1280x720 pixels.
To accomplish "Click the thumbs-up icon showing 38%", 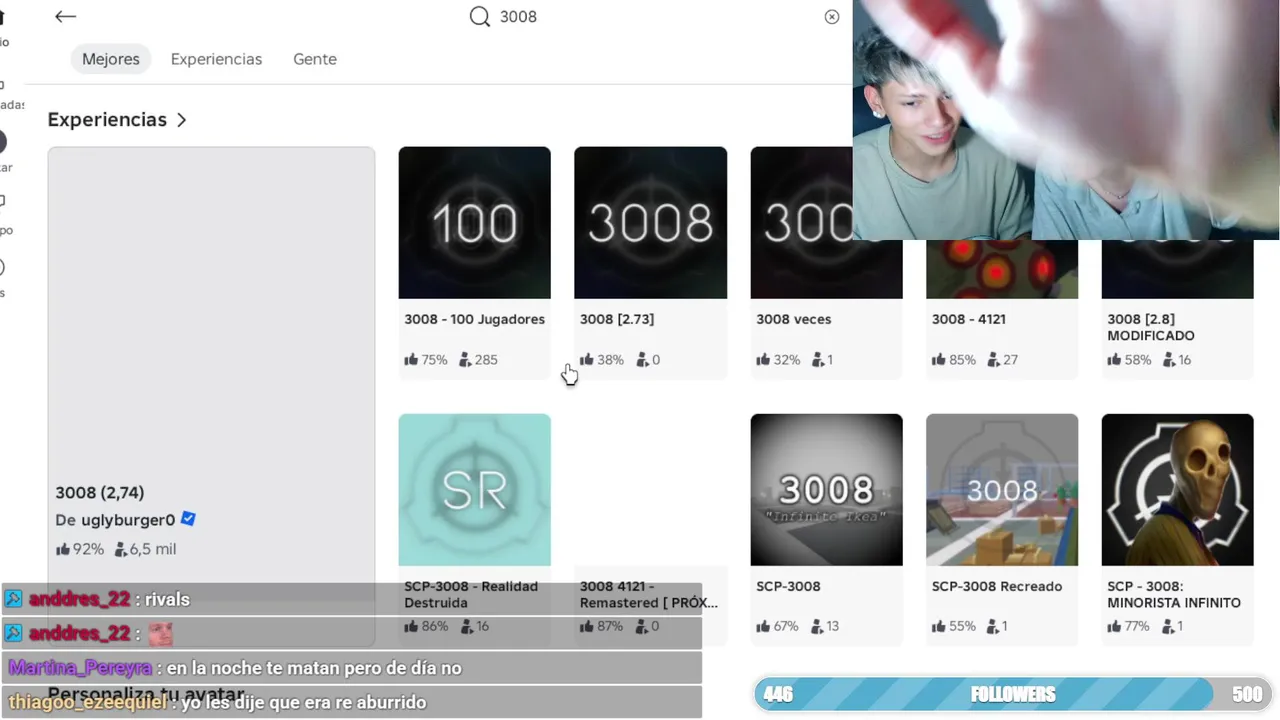I will 587,360.
